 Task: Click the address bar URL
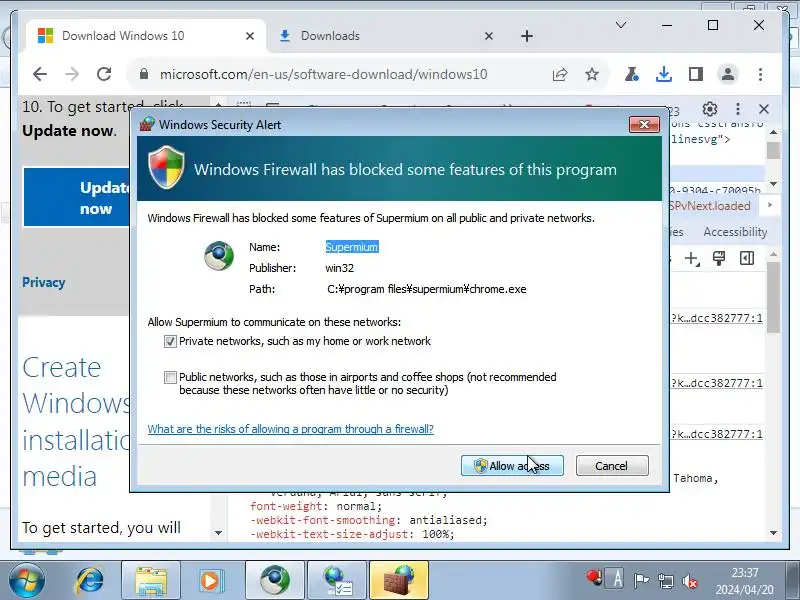(x=323, y=74)
